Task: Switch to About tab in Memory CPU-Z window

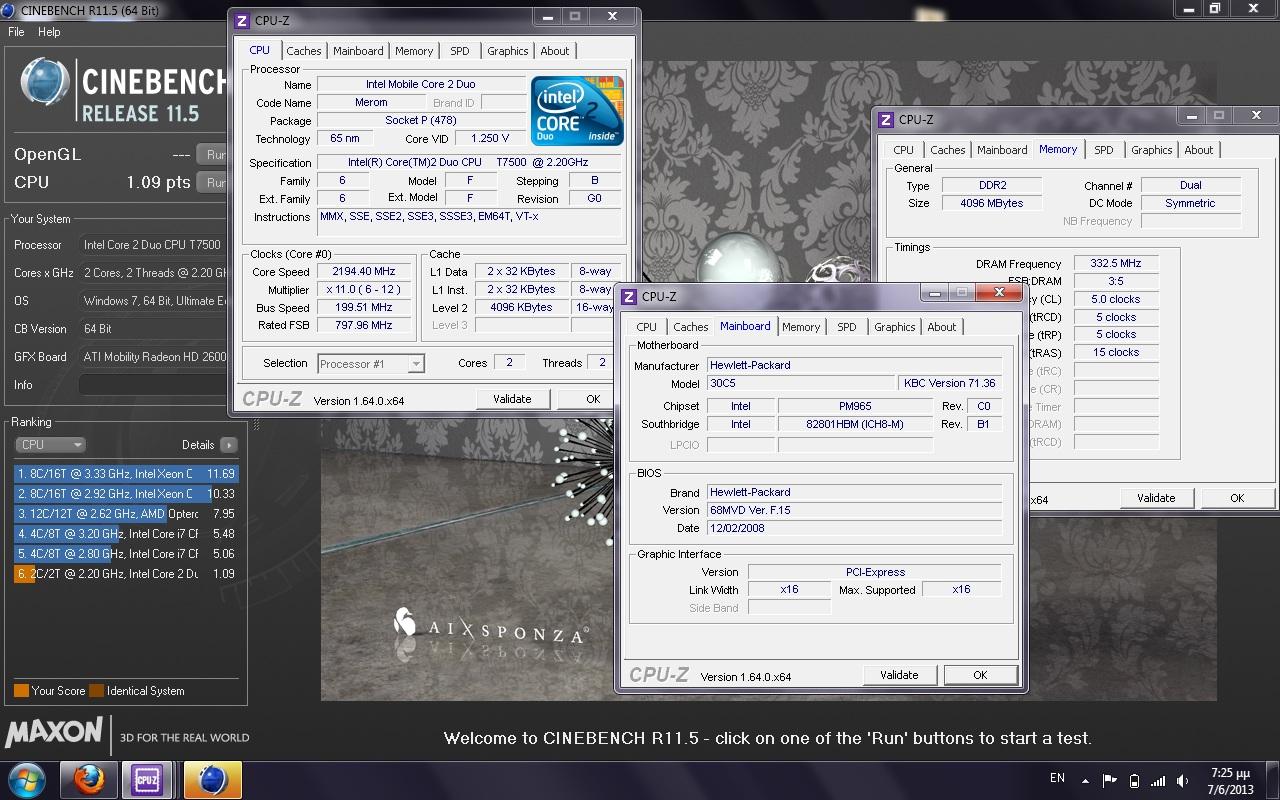Action: pyautogui.click(x=1199, y=150)
